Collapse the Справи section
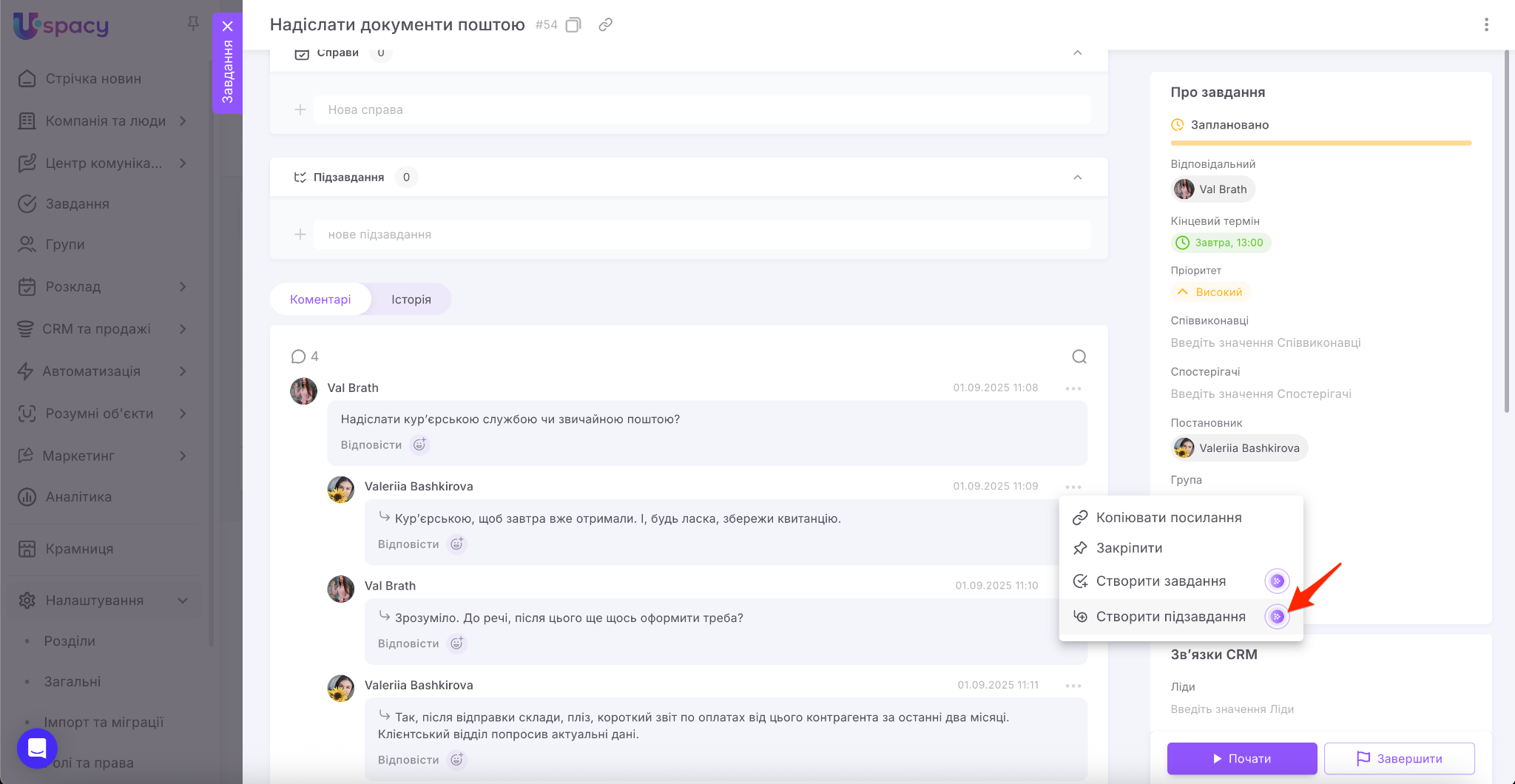Screen dimensions: 1515x784 click(x=1077, y=53)
